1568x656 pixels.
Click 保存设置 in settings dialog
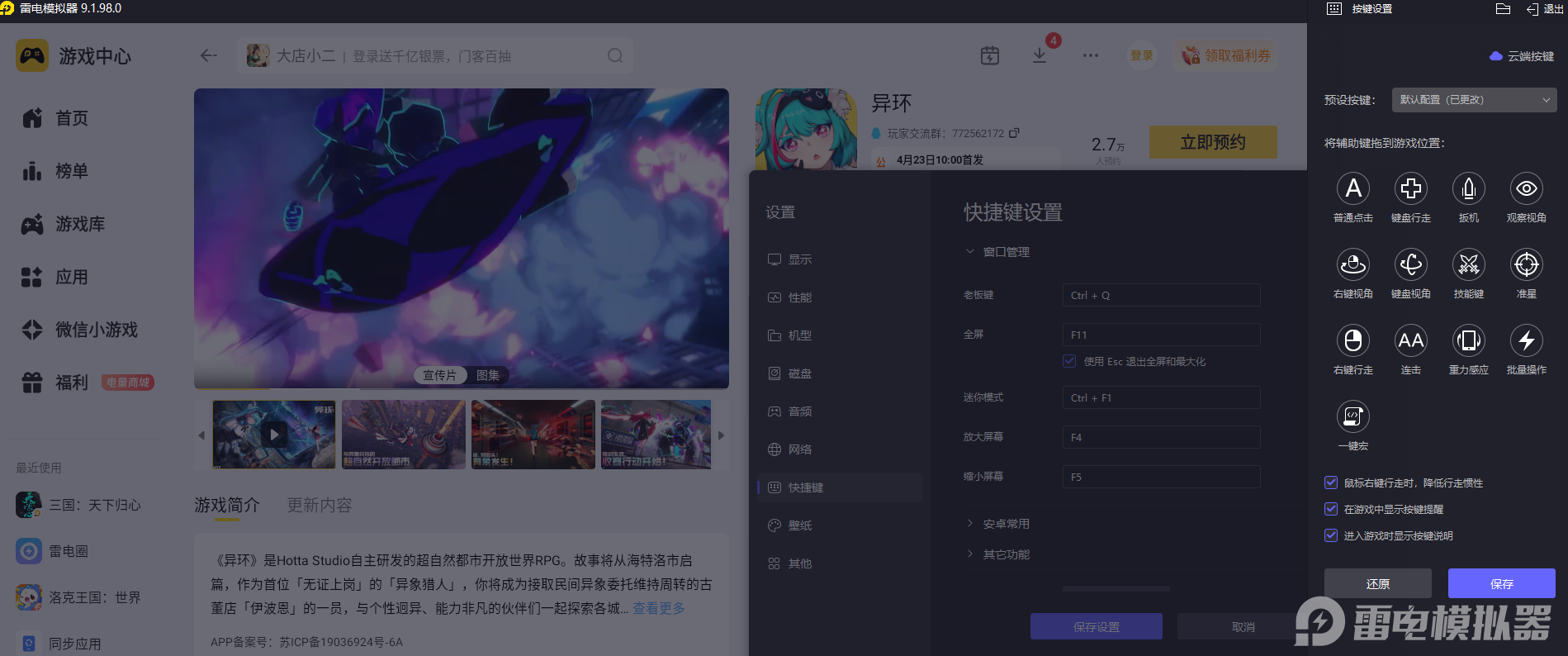click(1096, 626)
